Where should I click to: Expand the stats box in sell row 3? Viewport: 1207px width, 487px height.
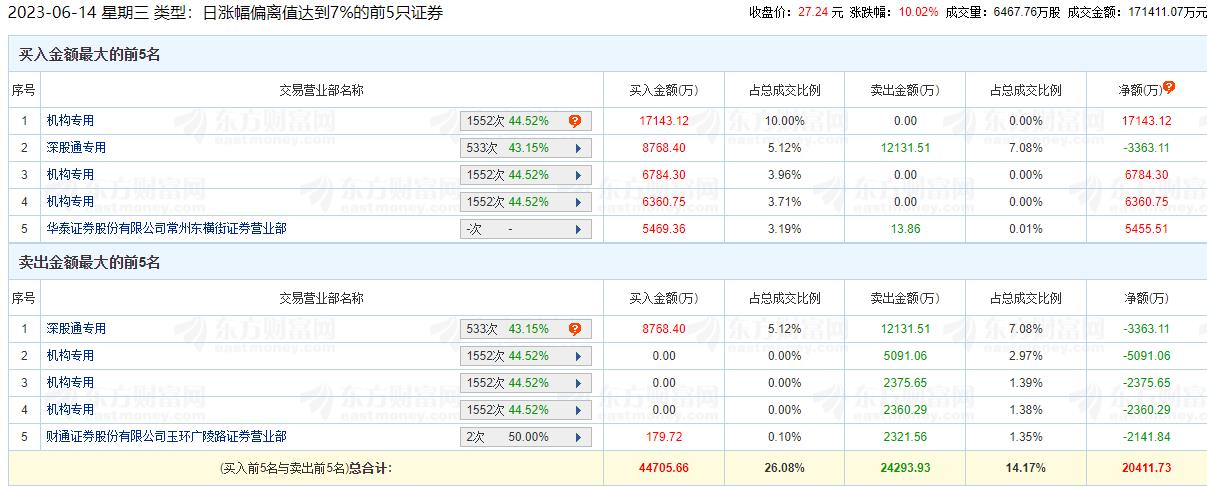click(525, 383)
